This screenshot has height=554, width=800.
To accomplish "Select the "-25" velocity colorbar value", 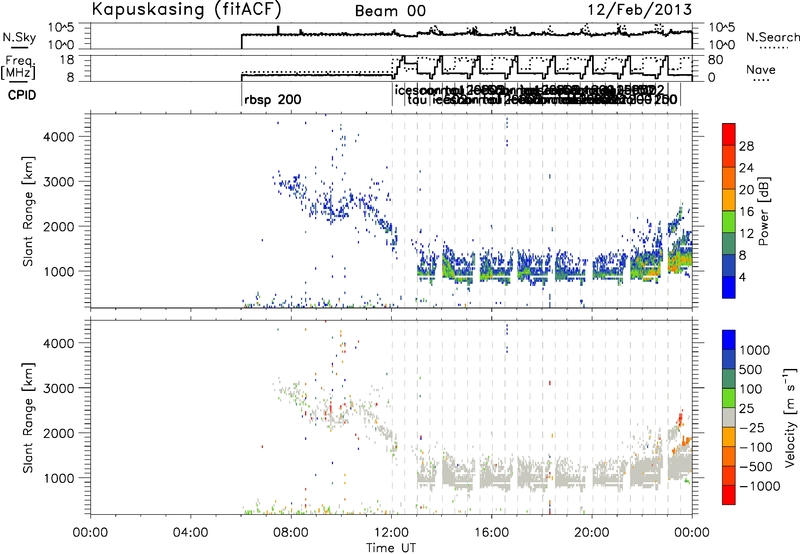I will click(752, 428).
